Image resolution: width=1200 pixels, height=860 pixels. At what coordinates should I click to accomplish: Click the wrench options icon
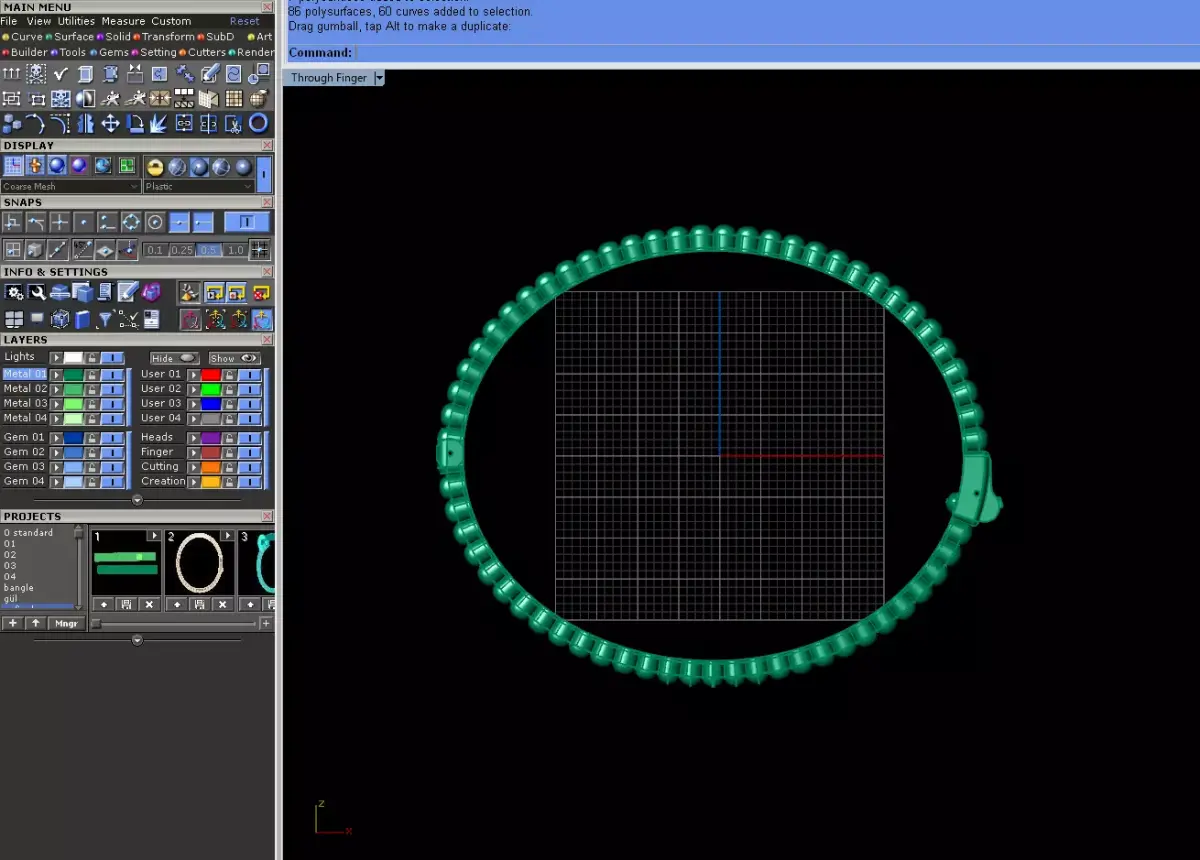(37, 292)
